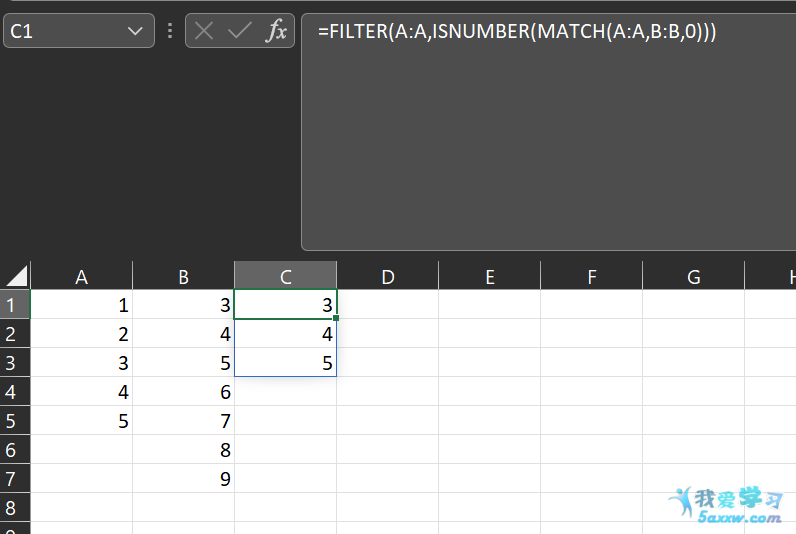Click inside the FILTER formula bar
This screenshot has width=796, height=534.
click(x=548, y=132)
